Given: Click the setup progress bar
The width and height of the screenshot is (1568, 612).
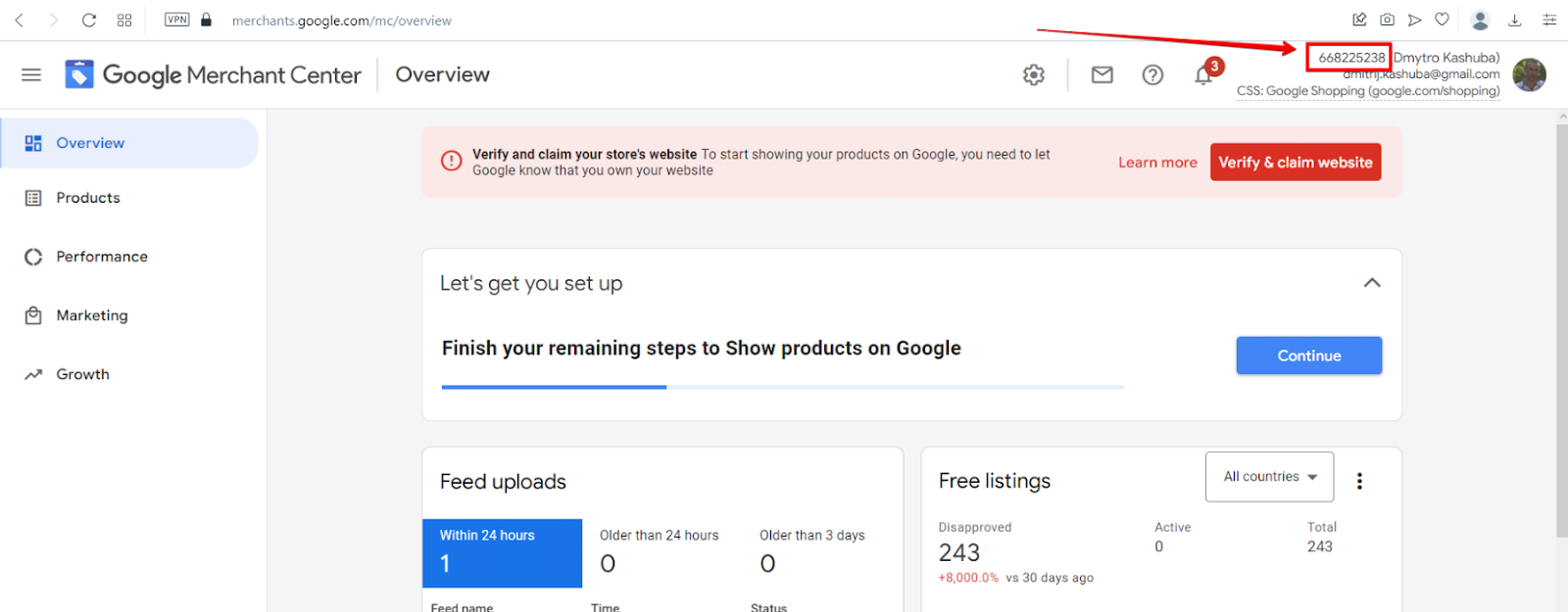Looking at the screenshot, I should click(782, 387).
